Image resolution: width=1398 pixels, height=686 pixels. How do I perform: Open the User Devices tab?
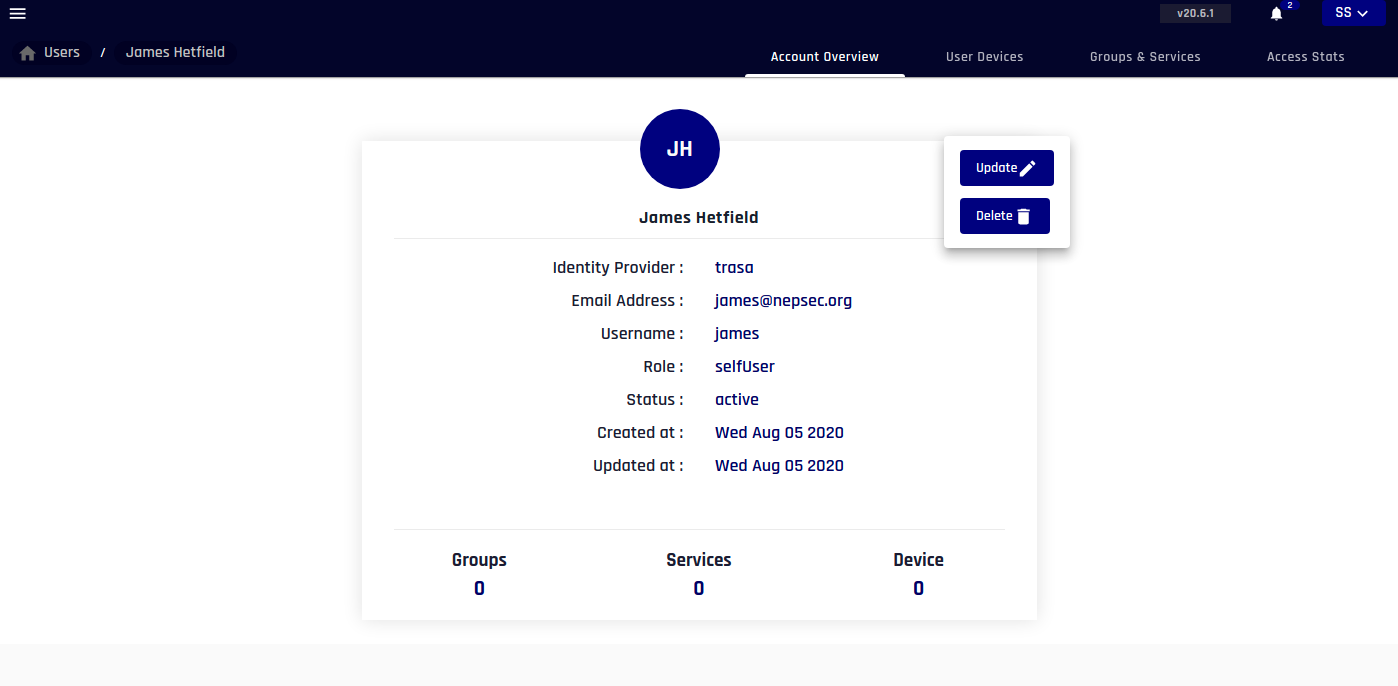984,57
